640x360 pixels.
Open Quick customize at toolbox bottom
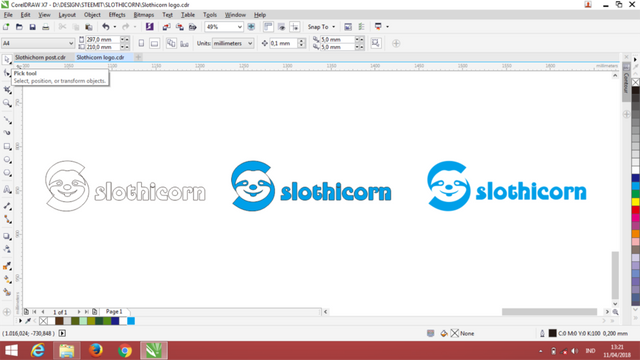7,312
